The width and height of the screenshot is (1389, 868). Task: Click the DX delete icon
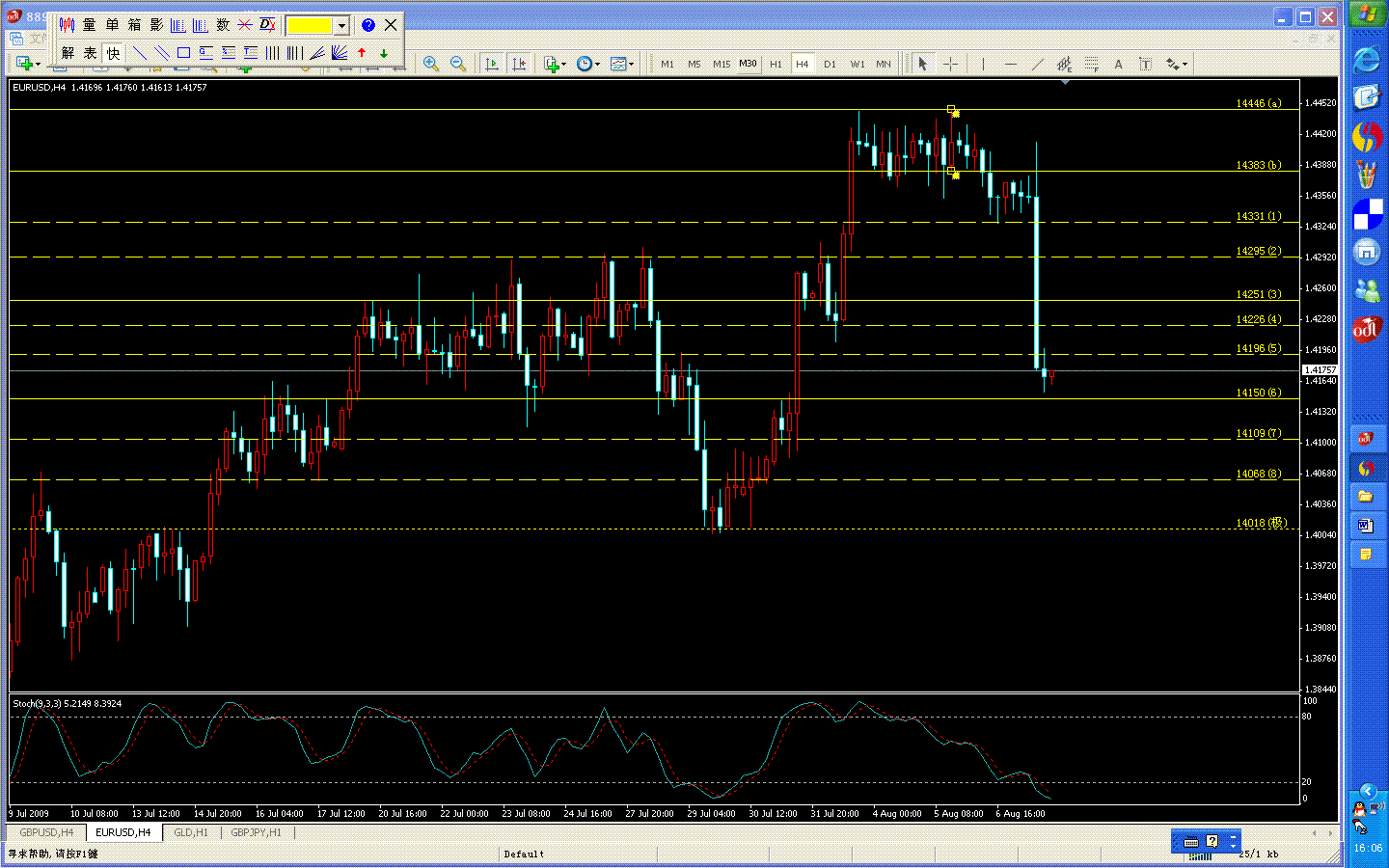click(x=267, y=25)
